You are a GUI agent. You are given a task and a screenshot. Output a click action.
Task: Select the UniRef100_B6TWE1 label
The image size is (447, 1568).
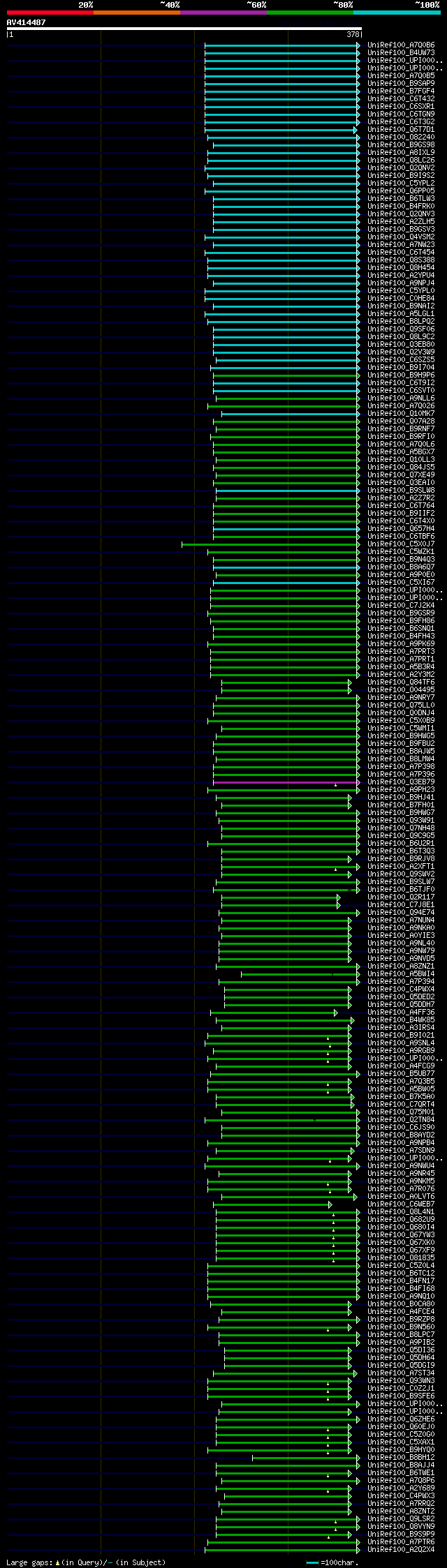[x=401, y=1473]
